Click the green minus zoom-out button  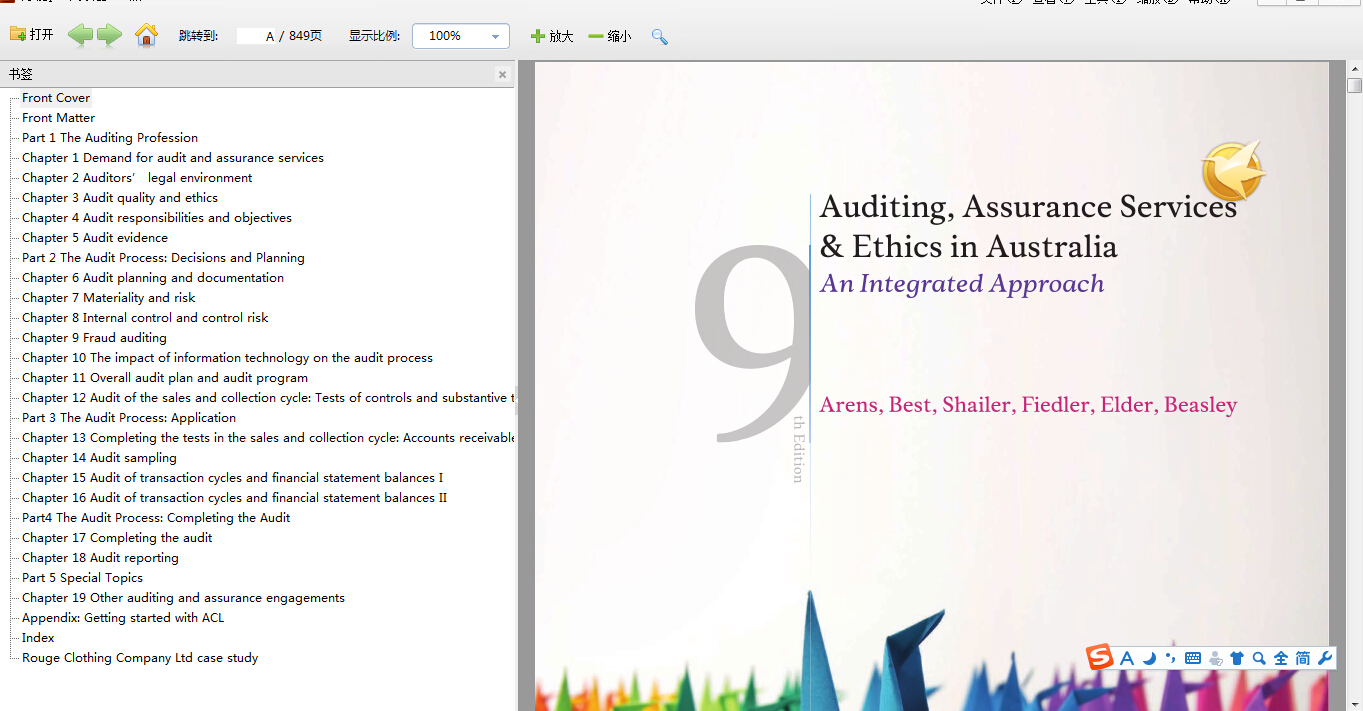tap(596, 36)
